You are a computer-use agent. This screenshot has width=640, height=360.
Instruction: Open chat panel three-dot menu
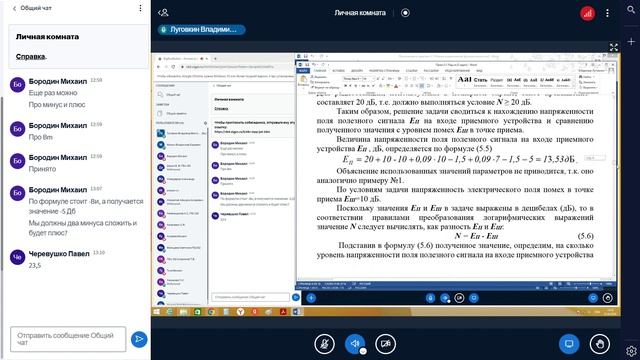pos(140,8)
